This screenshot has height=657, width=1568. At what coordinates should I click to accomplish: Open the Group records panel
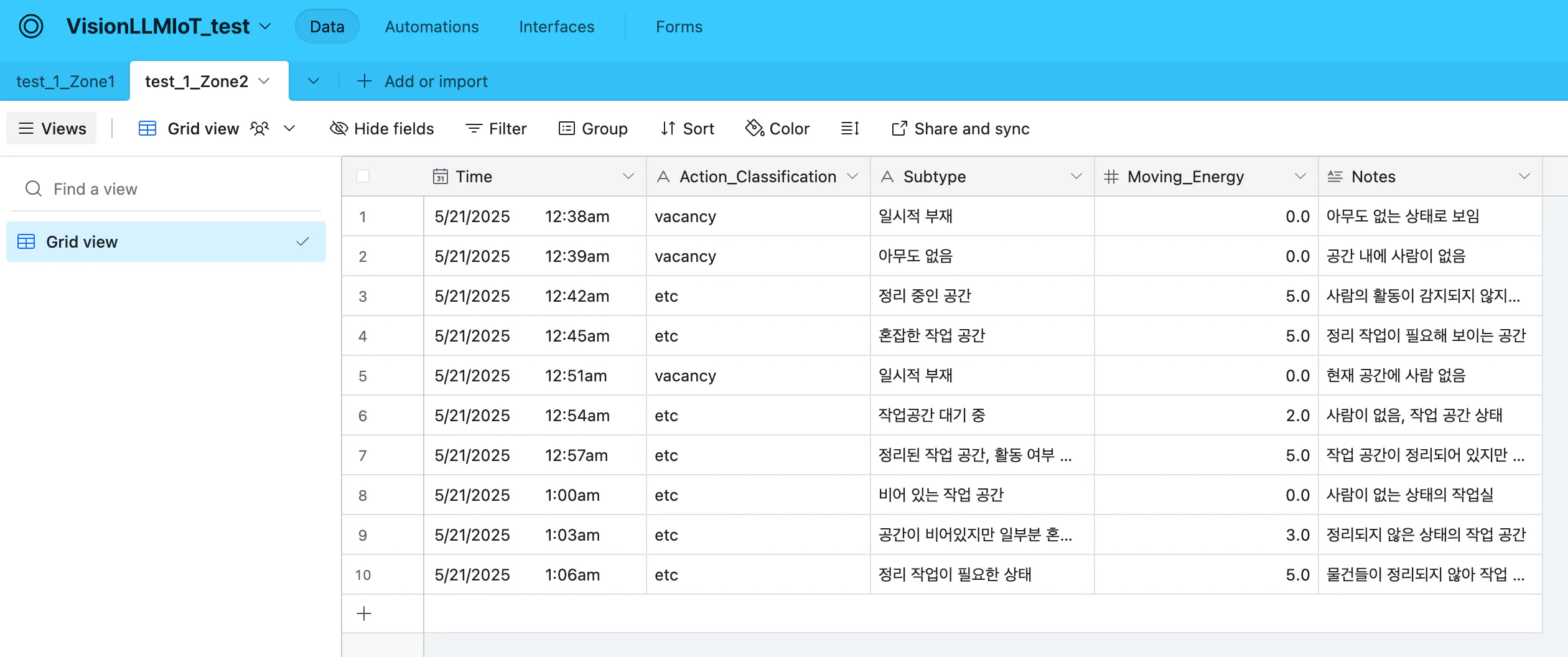pos(593,128)
